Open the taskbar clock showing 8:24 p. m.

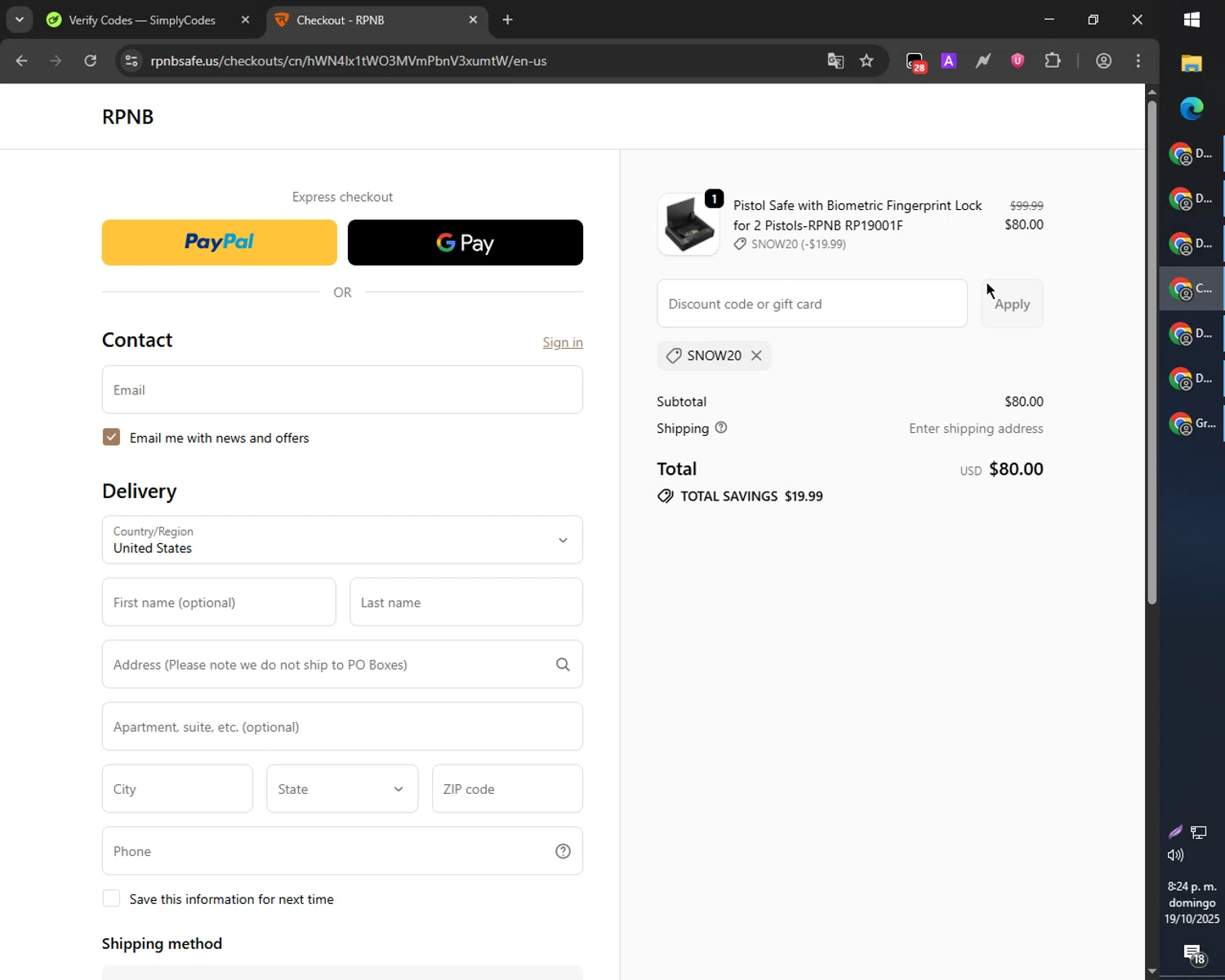tap(1192, 902)
